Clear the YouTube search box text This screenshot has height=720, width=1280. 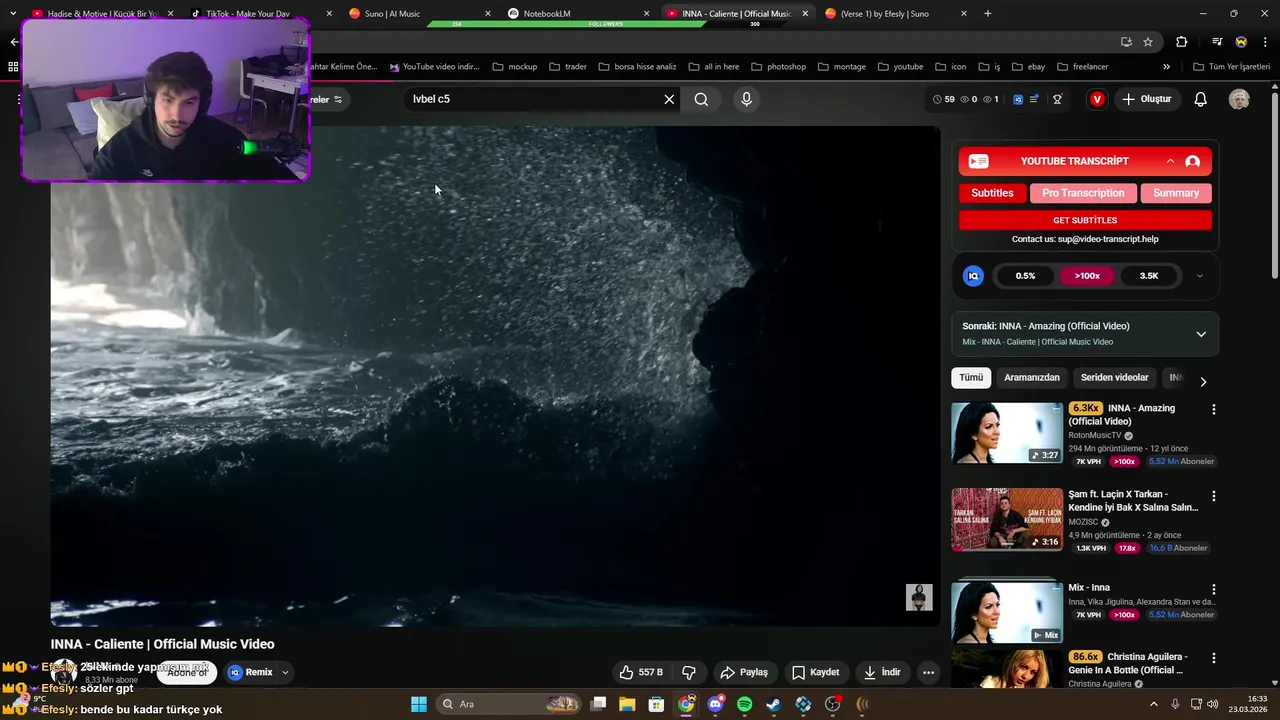pyautogui.click(x=669, y=99)
